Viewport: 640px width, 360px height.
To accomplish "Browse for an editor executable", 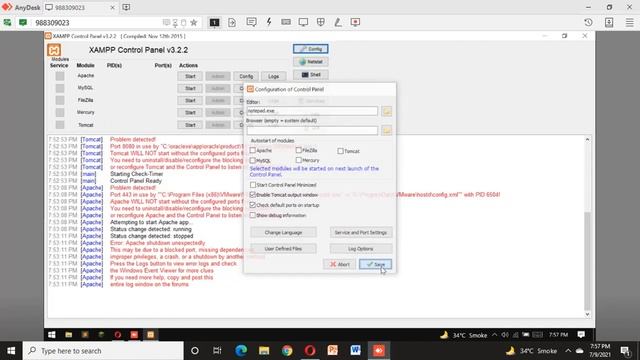I will click(386, 111).
